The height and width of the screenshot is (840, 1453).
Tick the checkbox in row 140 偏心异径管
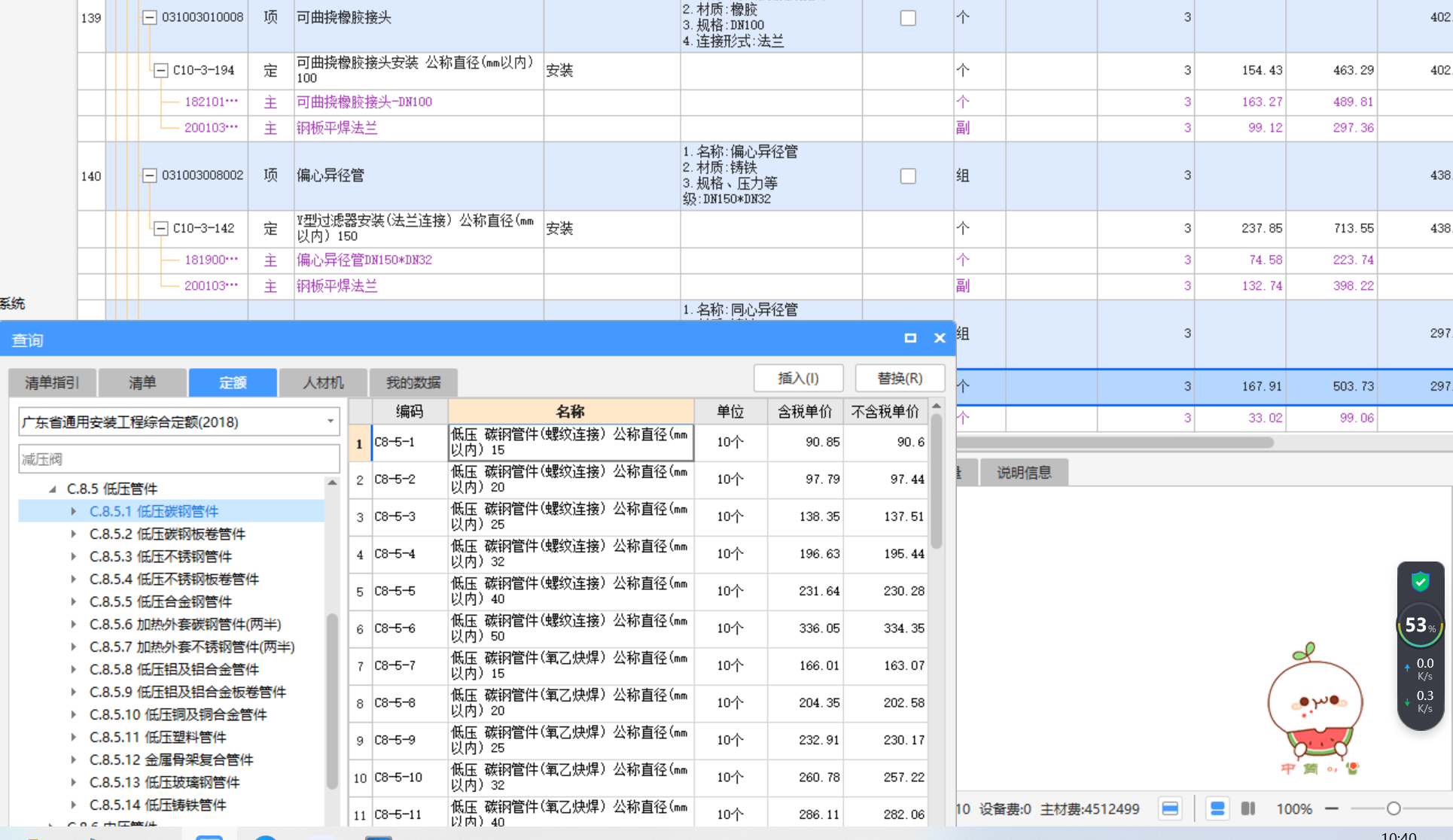pos(908,176)
